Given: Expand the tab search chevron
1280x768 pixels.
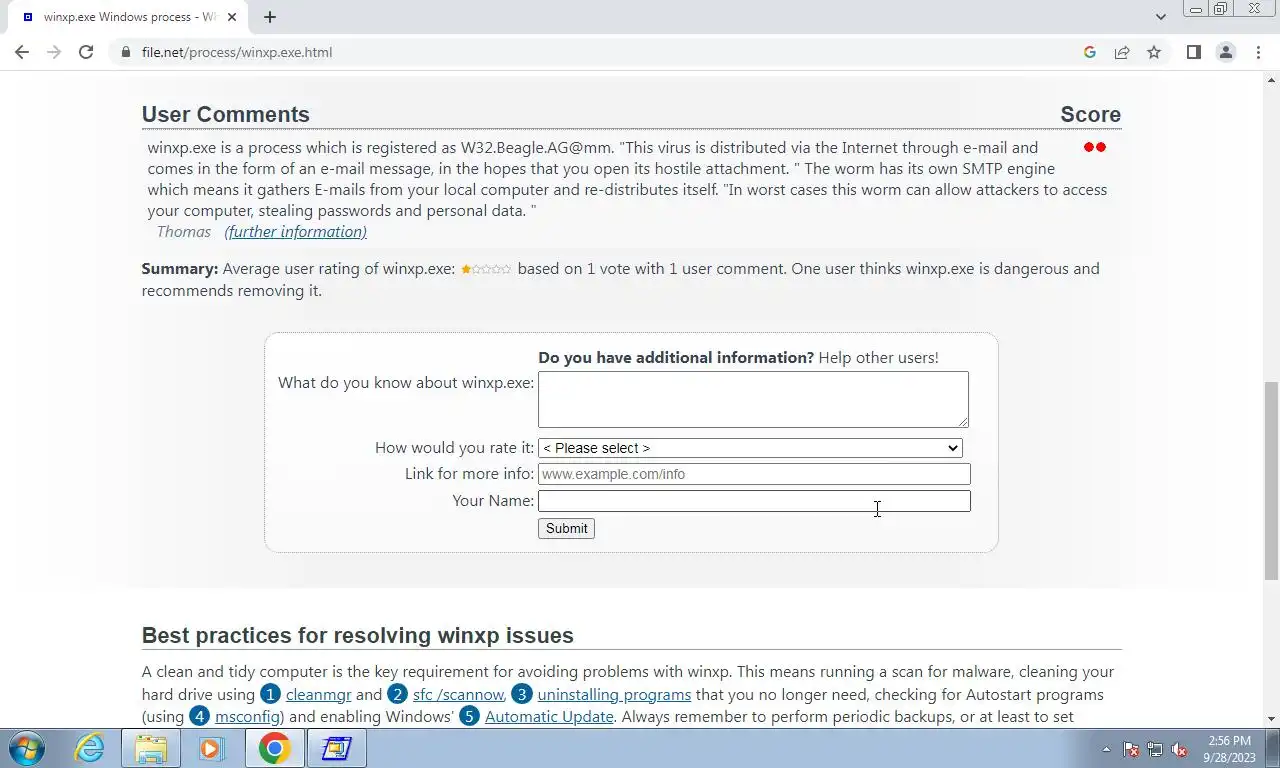Looking at the screenshot, I should pyautogui.click(x=1160, y=17).
